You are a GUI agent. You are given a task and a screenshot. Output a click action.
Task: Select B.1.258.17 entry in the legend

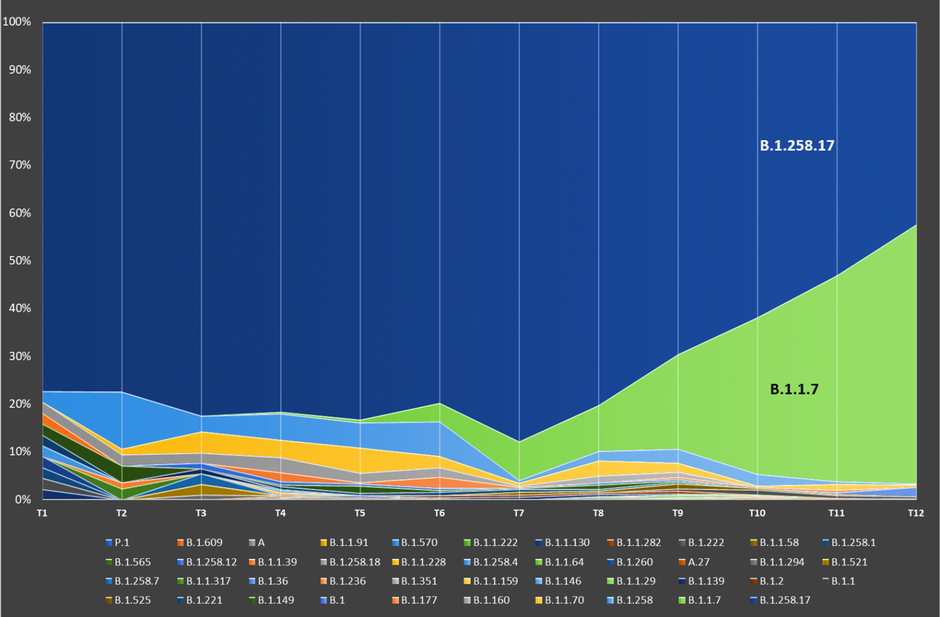[x=789, y=600]
